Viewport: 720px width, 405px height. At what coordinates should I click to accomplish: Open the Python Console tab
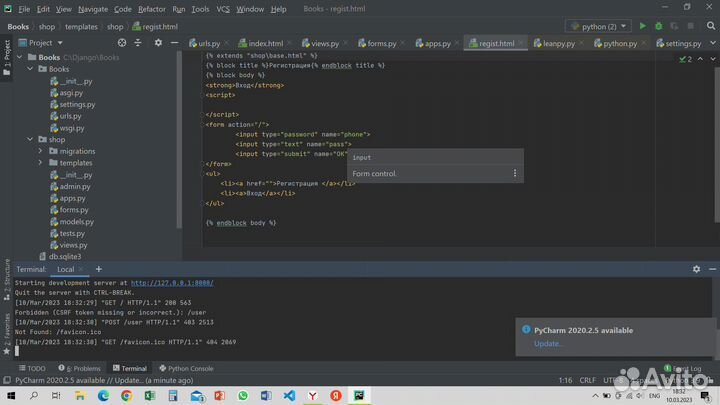point(186,368)
